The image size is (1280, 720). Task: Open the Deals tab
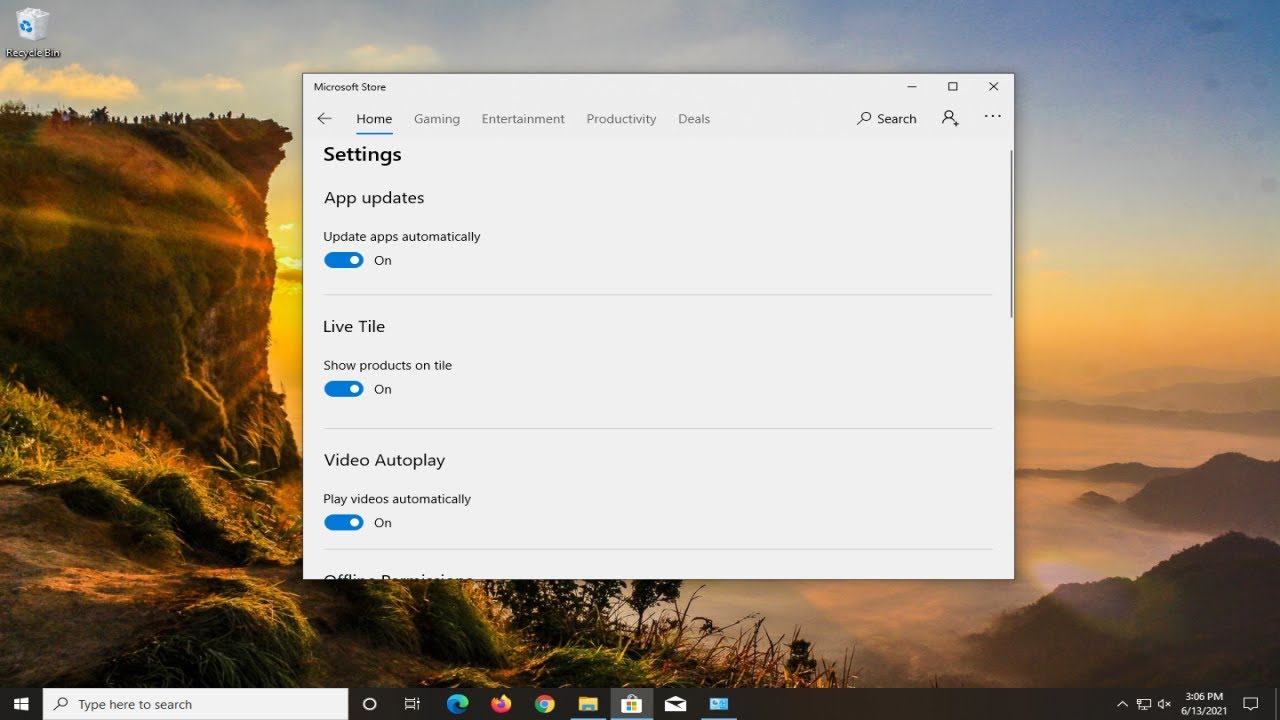694,118
